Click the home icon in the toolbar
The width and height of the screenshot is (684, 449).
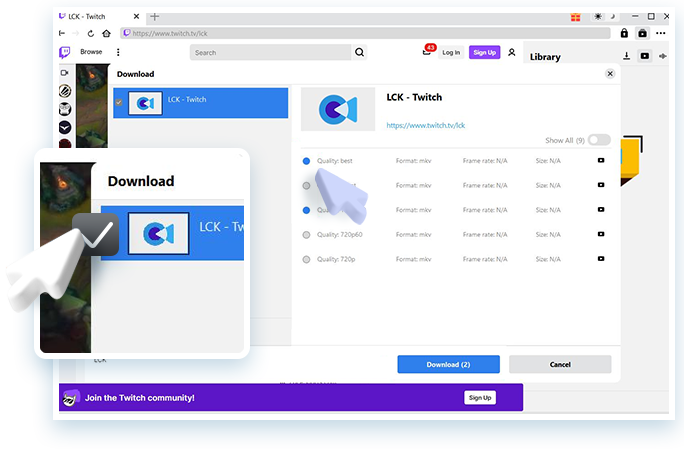click(106, 33)
